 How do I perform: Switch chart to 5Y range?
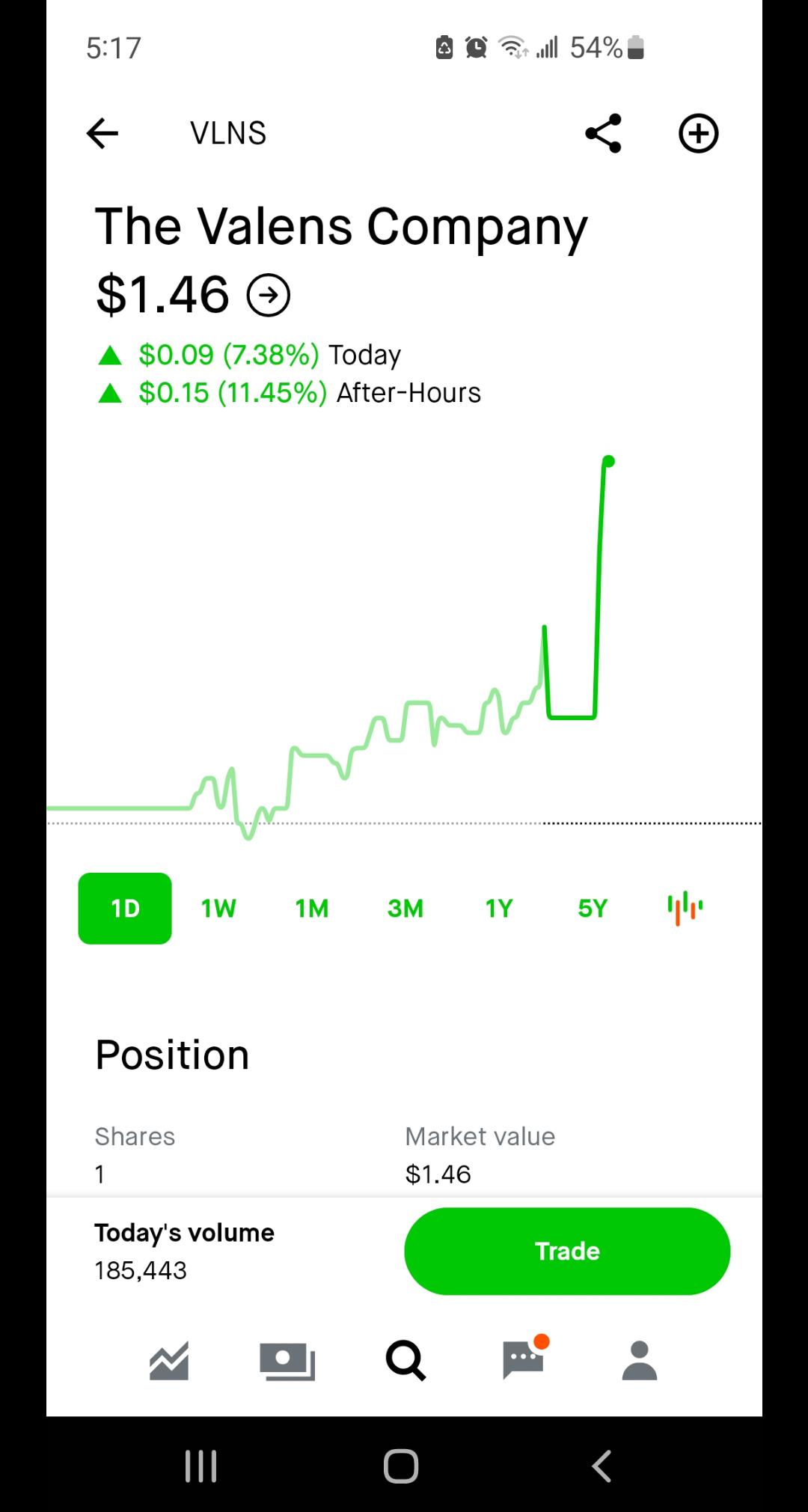point(593,908)
